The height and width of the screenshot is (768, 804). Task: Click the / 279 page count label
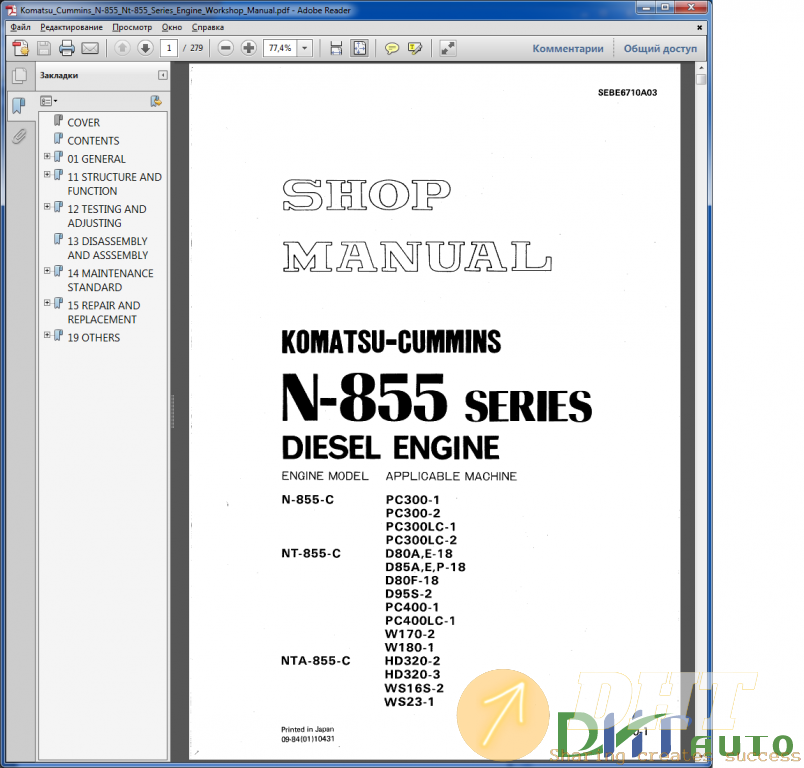pyautogui.click(x=193, y=48)
